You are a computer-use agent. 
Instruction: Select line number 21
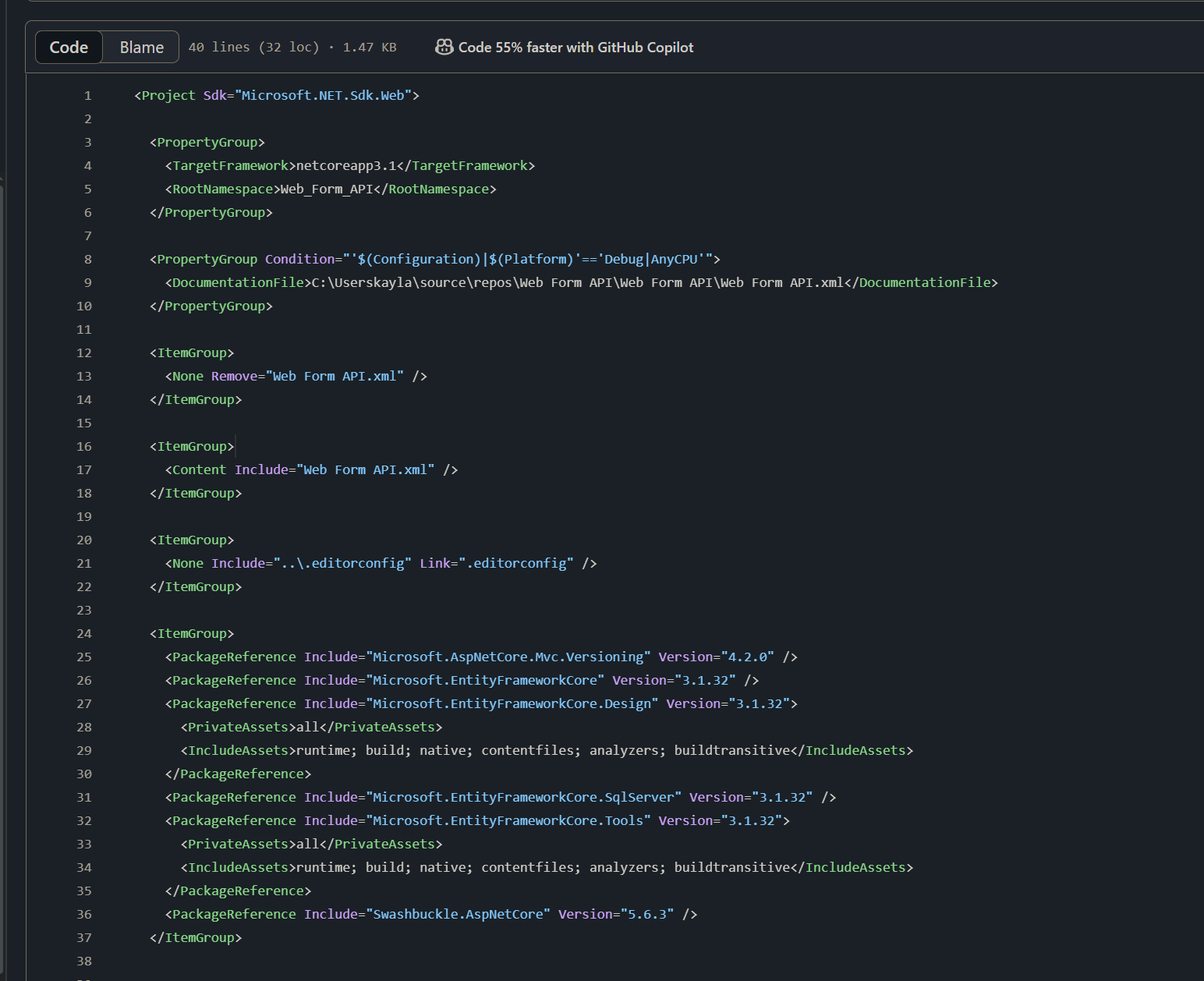[x=84, y=563]
